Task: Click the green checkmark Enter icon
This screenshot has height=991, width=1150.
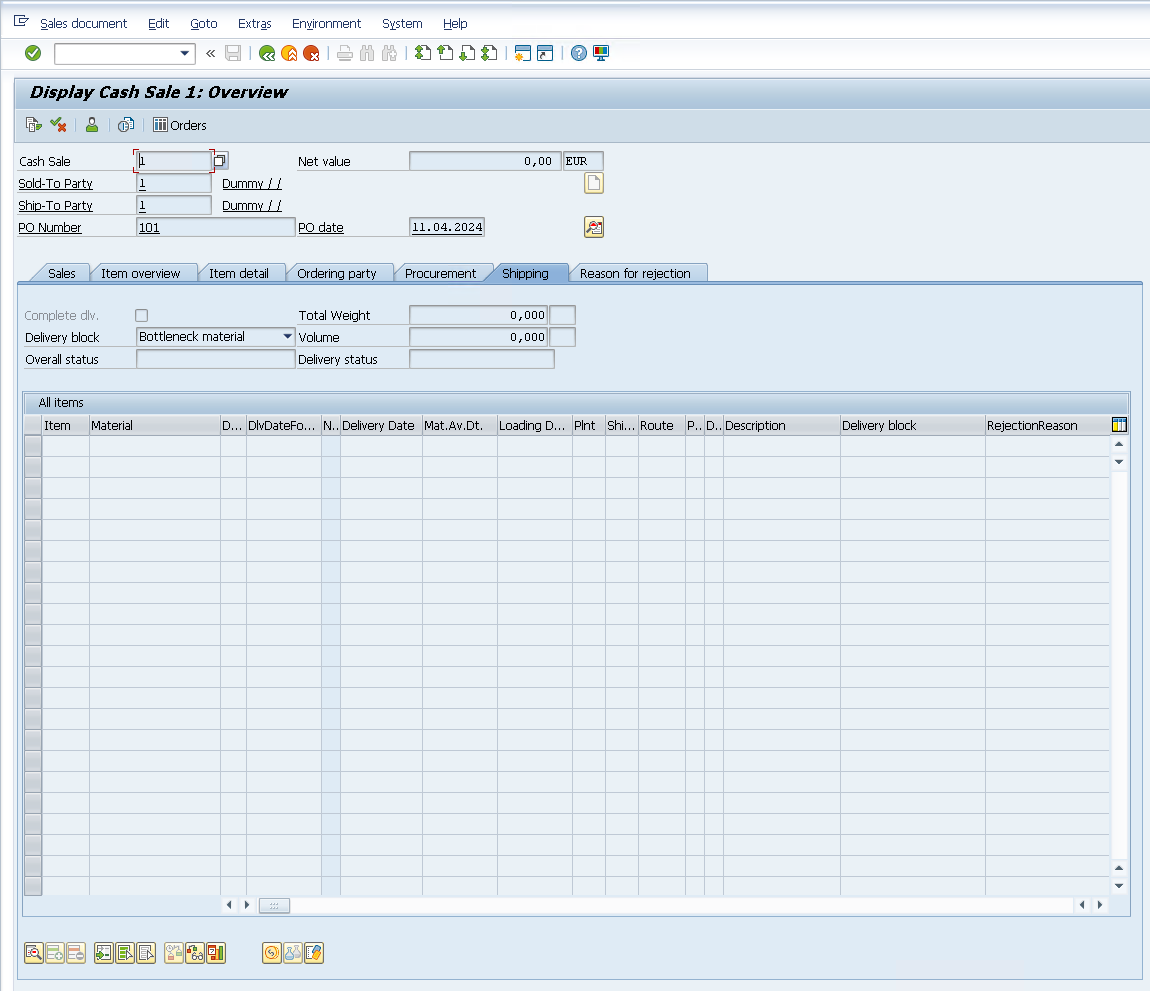Action: coord(33,53)
